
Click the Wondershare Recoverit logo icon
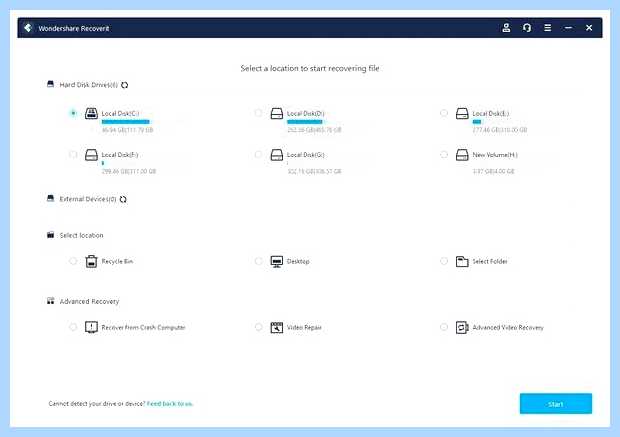(28, 28)
